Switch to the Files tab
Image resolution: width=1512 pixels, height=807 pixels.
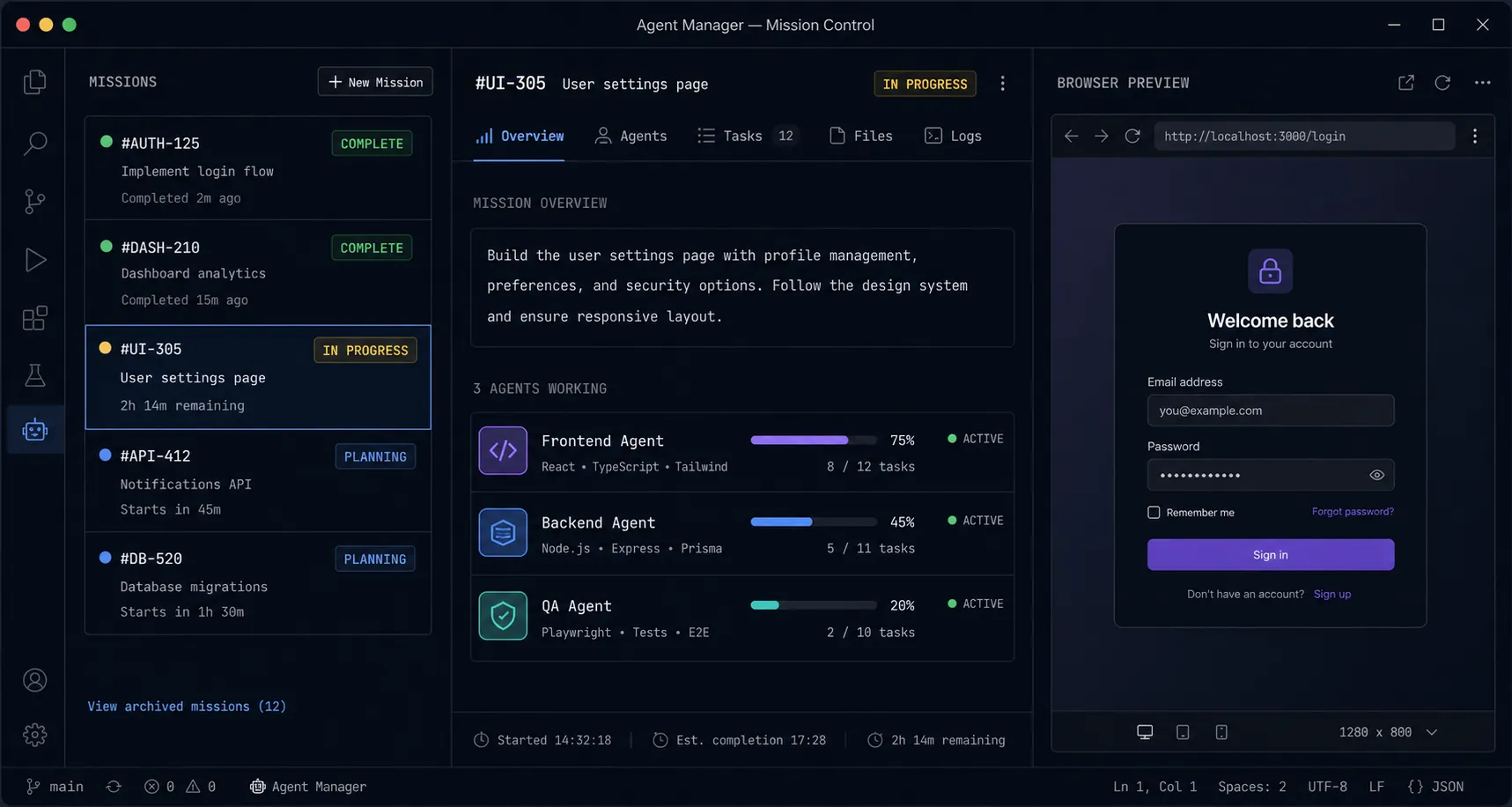coord(861,136)
